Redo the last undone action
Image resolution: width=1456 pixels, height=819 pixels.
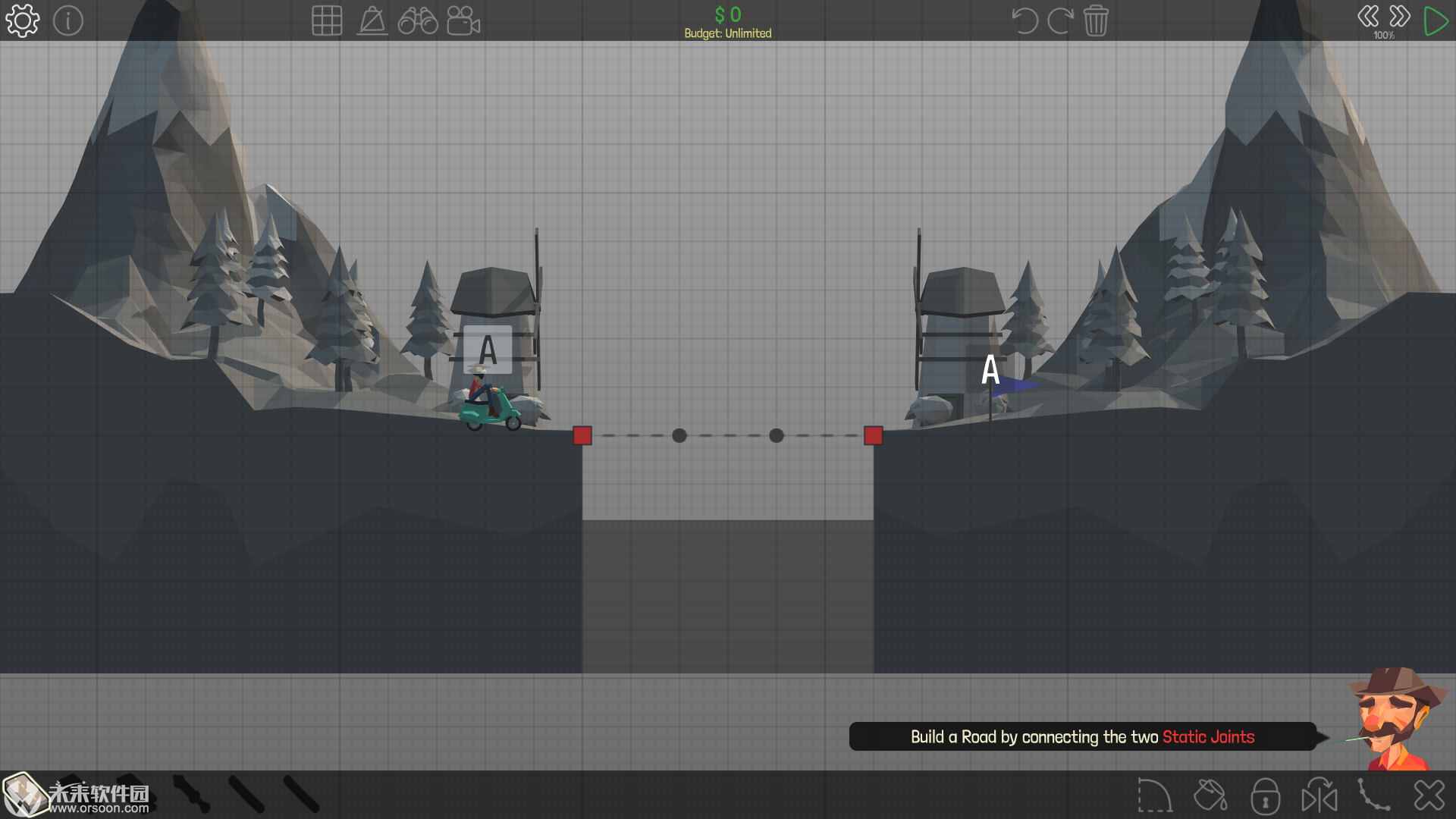pos(1059,20)
